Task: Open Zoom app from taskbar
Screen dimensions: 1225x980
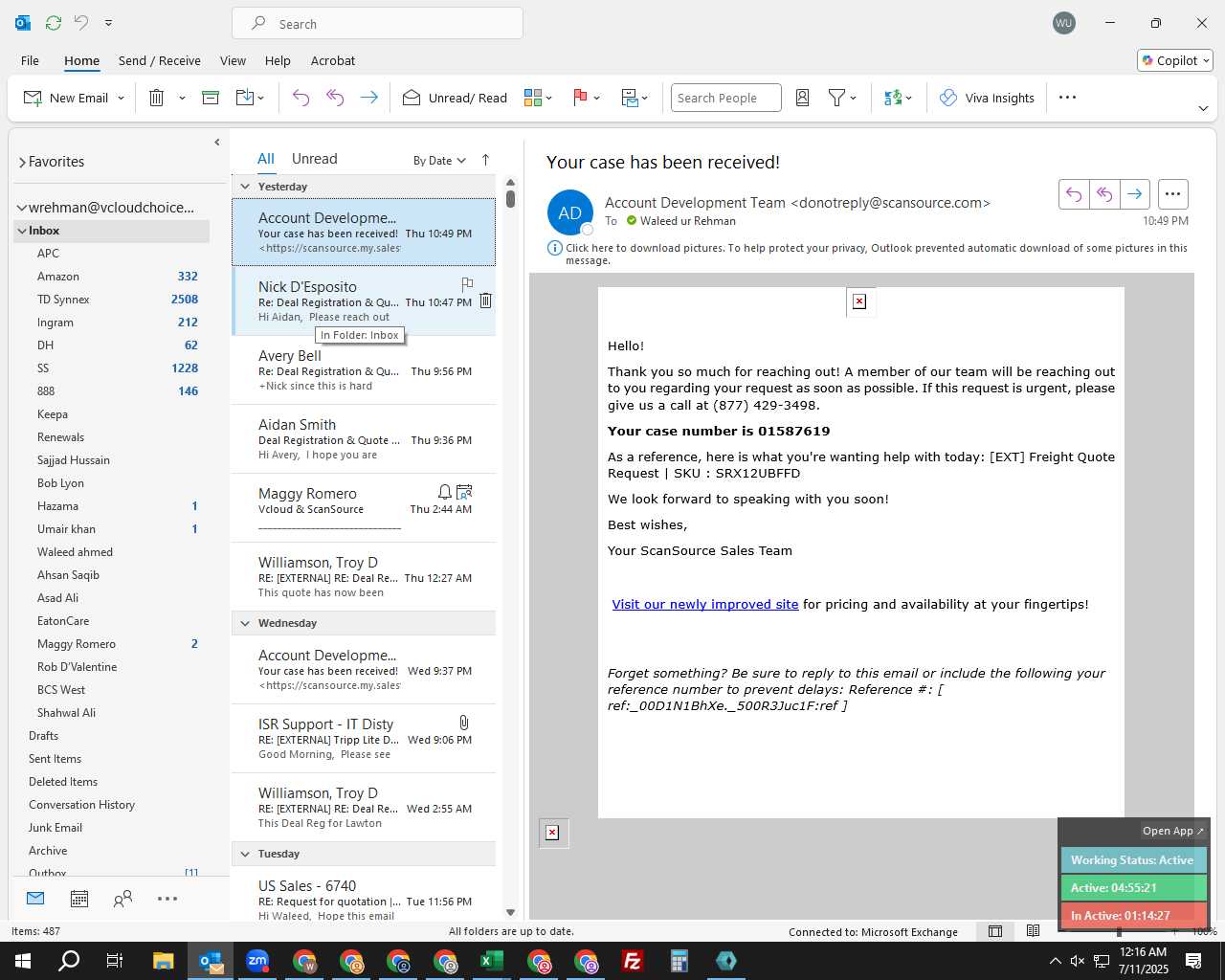Action: [x=257, y=961]
